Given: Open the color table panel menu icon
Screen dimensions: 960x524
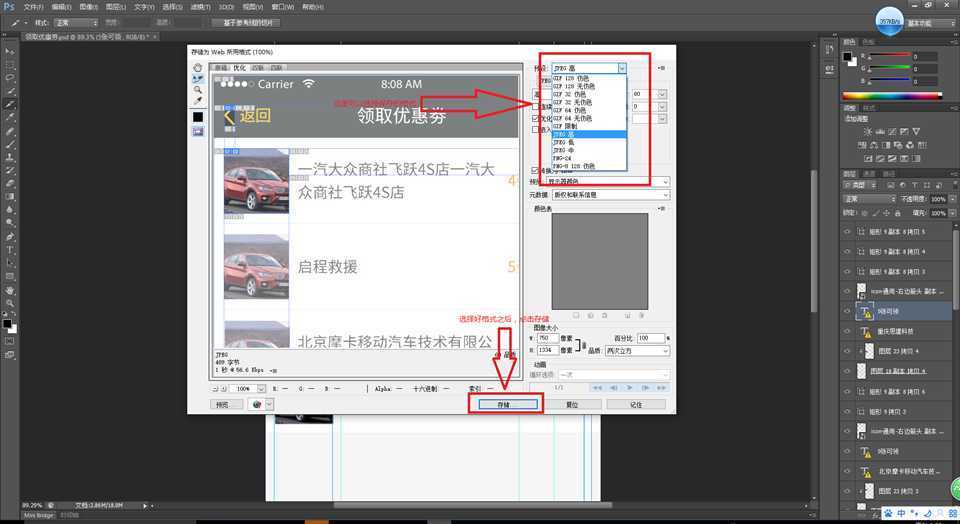Looking at the screenshot, I should tap(662, 209).
